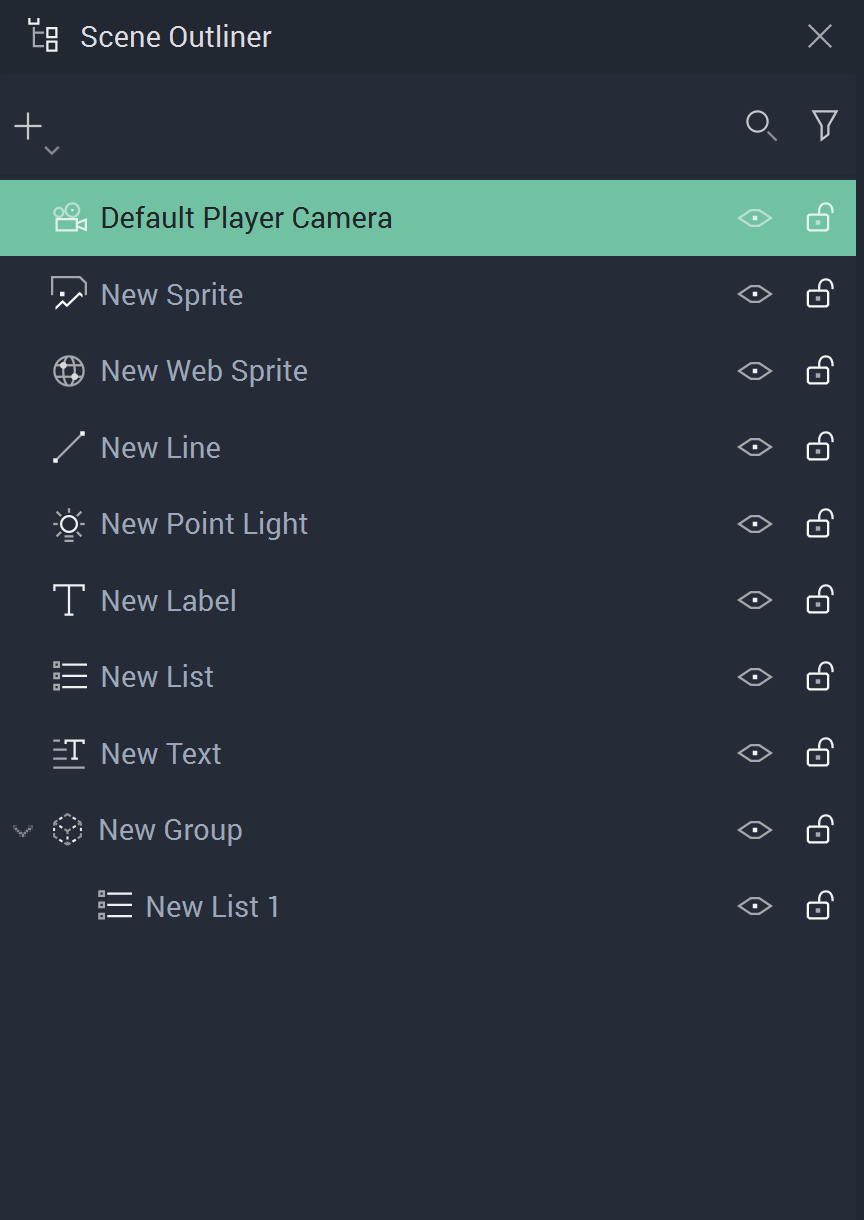The image size is (864, 1220).
Task: Click the New Point Light bulb icon
Action: pyautogui.click(x=69, y=524)
